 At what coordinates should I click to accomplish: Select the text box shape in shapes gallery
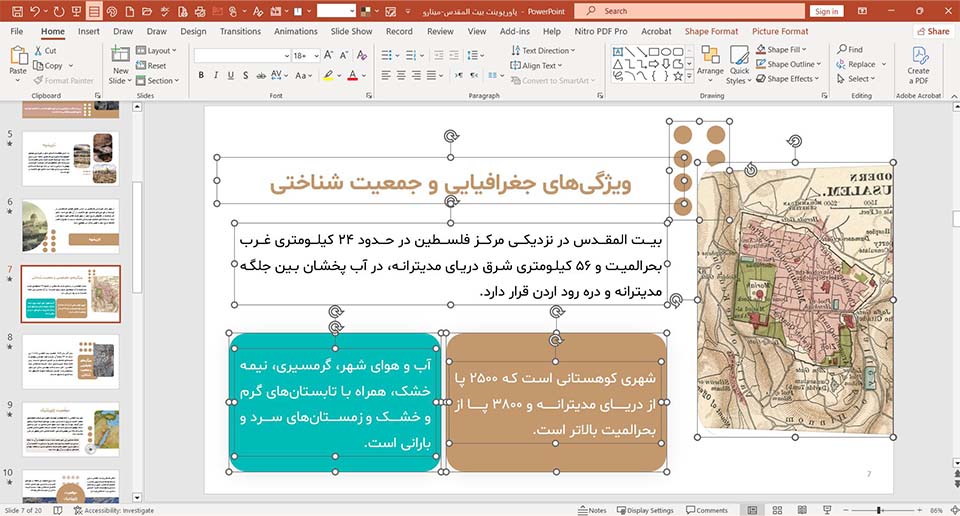point(618,52)
